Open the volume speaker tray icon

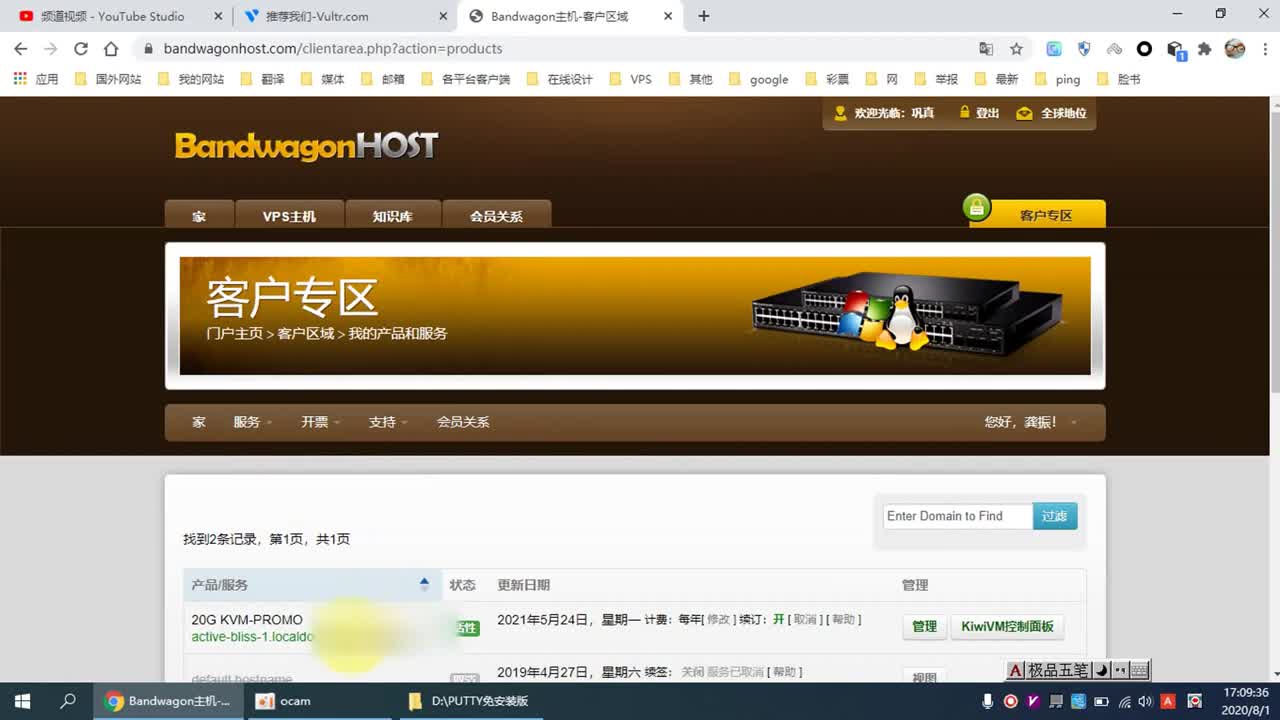(1145, 701)
